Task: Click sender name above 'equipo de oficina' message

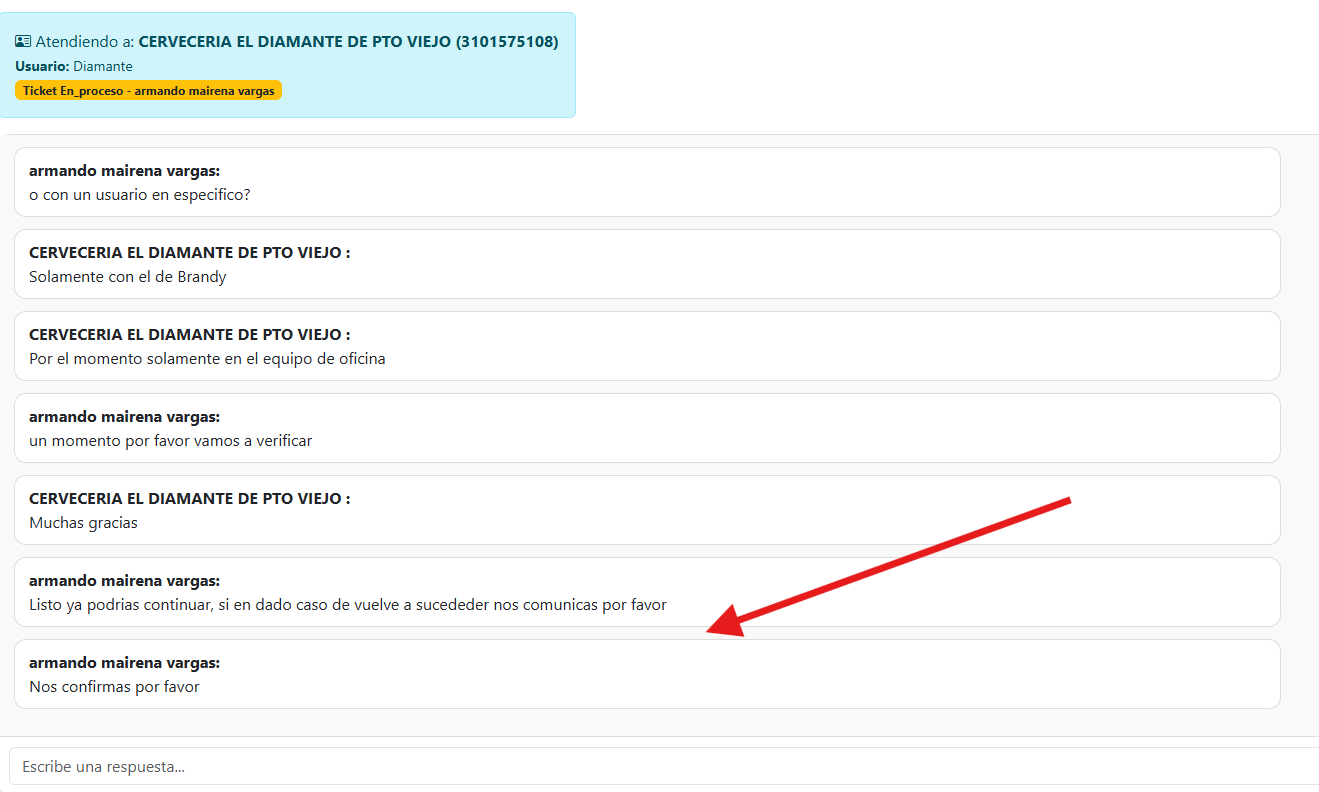Action: 189,335
